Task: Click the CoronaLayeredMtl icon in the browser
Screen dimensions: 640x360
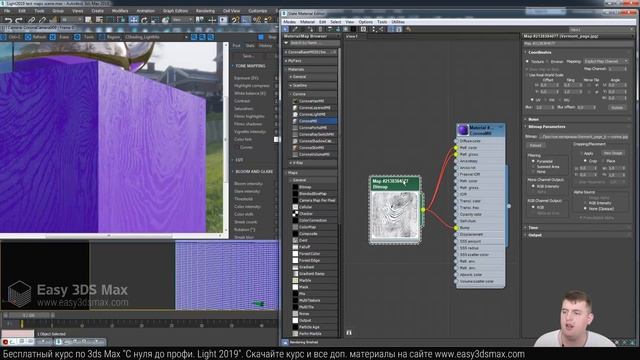Action: click(295, 108)
